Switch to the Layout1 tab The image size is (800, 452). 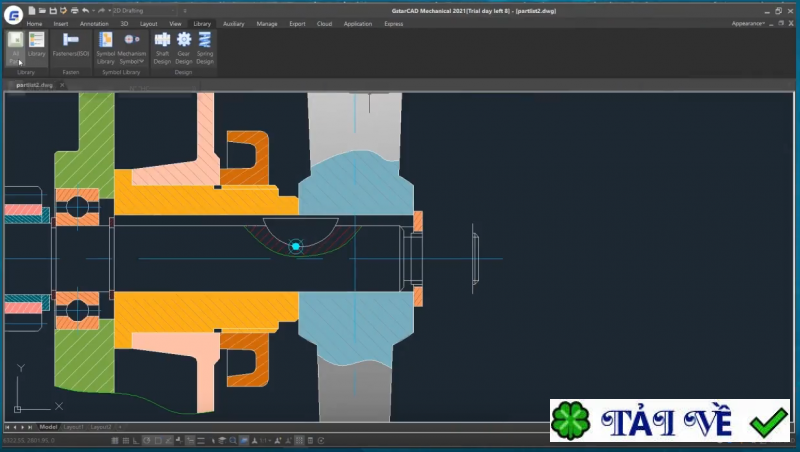75,427
